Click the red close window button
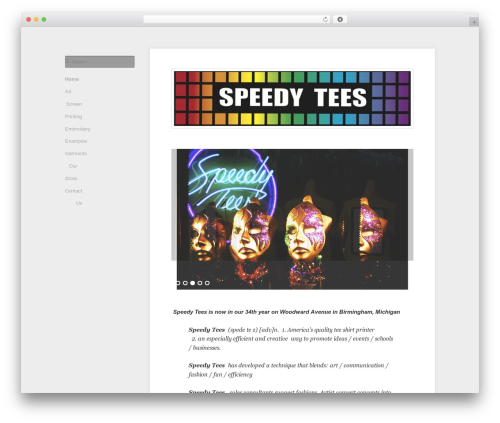500x423 pixels. click(x=29, y=19)
